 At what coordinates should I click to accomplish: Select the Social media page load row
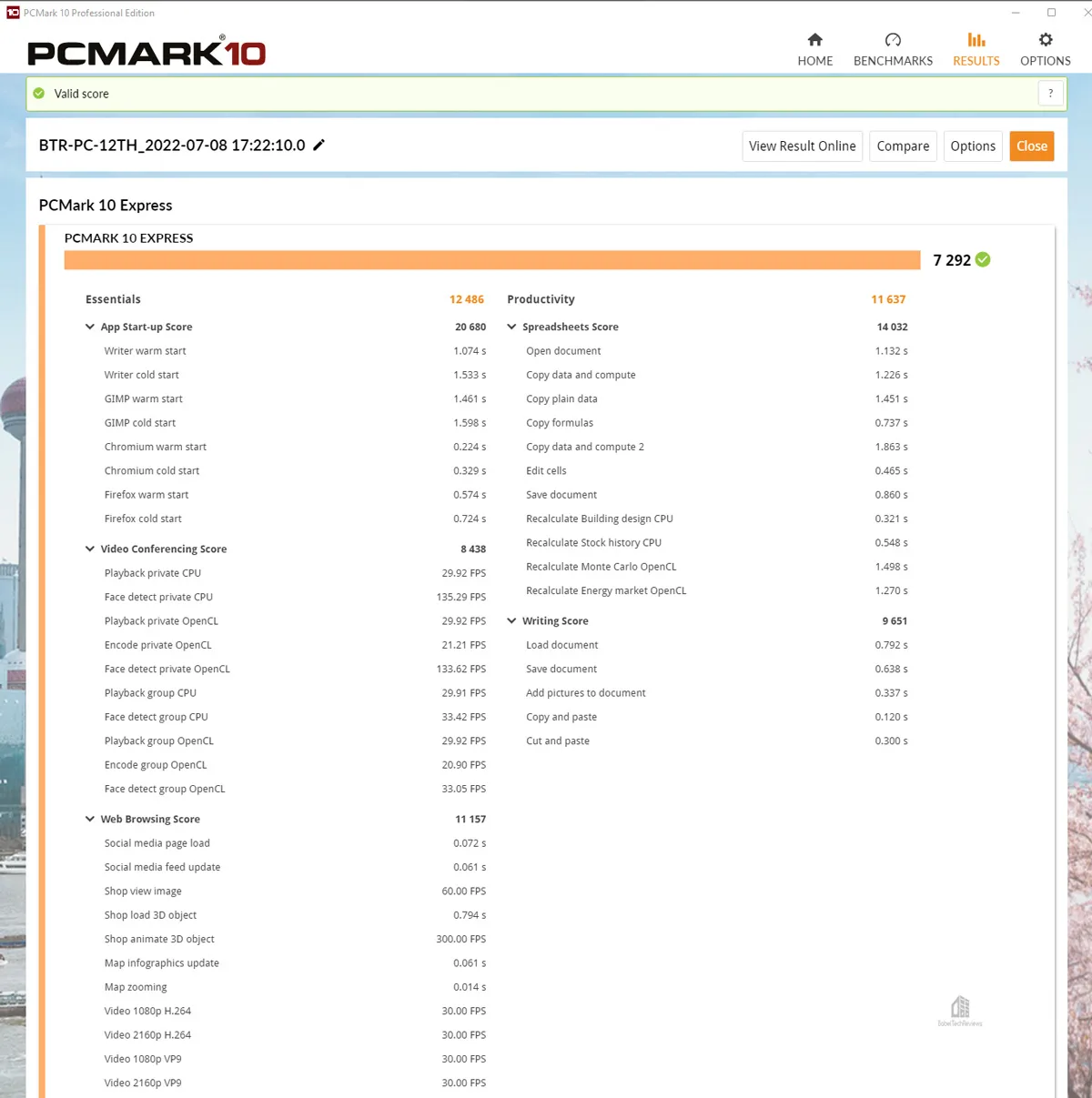295,843
